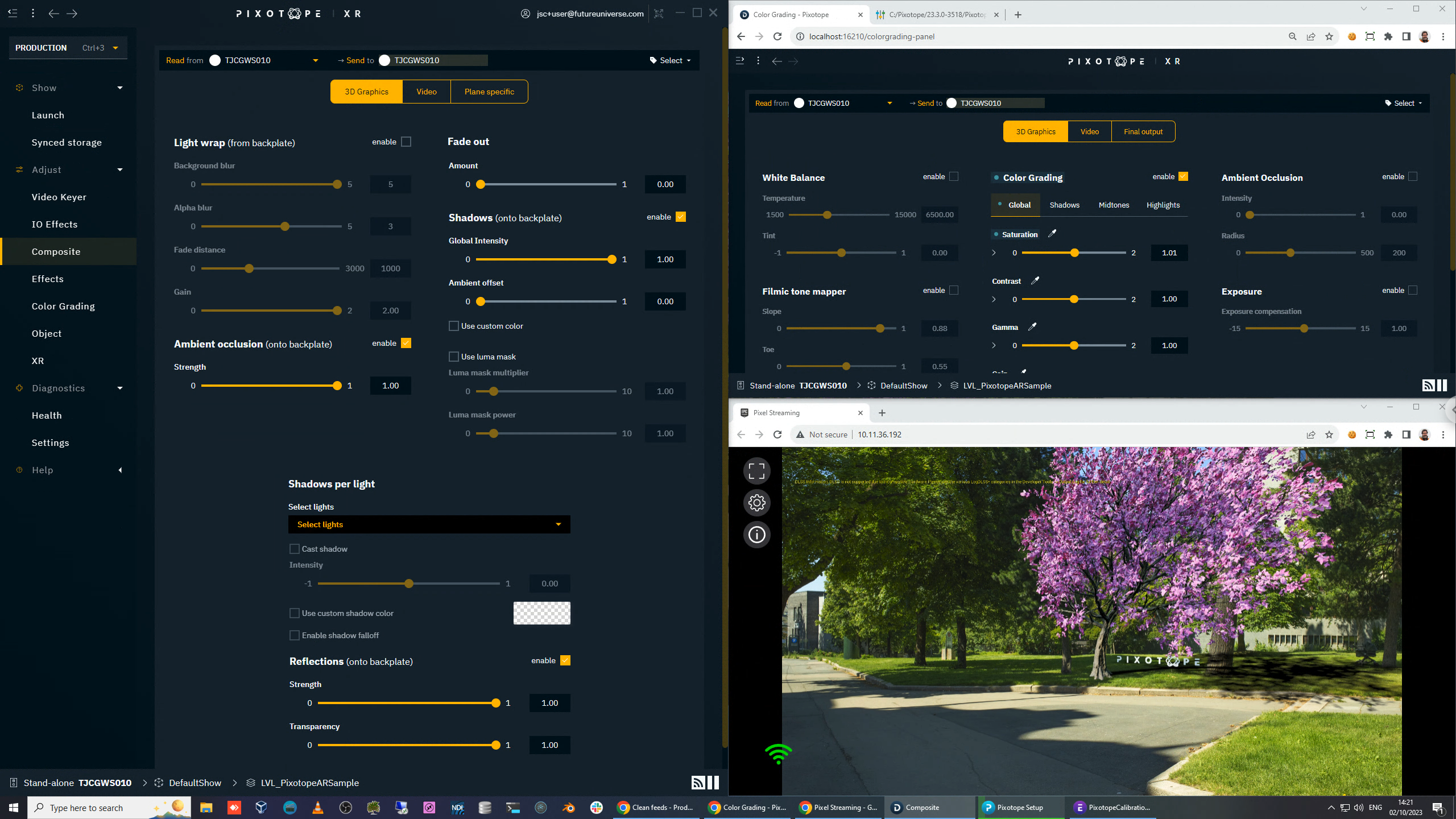This screenshot has height=819, width=1456.
Task: Open the Select lights dropdown
Action: [x=429, y=524]
